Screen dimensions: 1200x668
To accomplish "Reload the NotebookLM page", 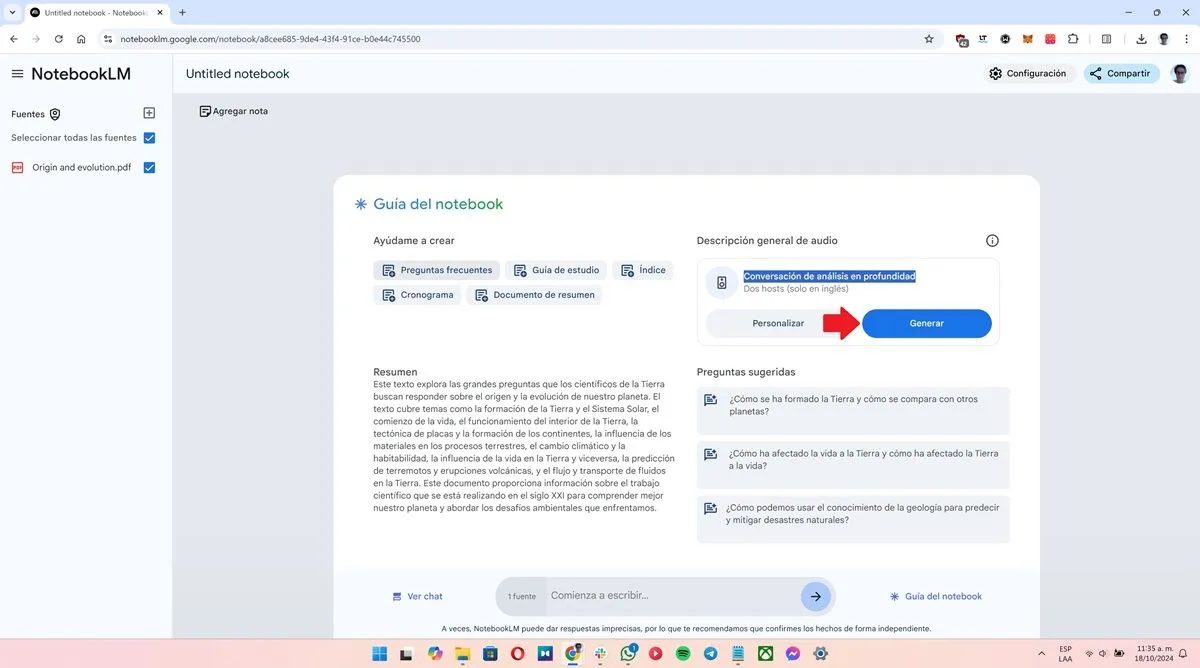I will tap(59, 39).
